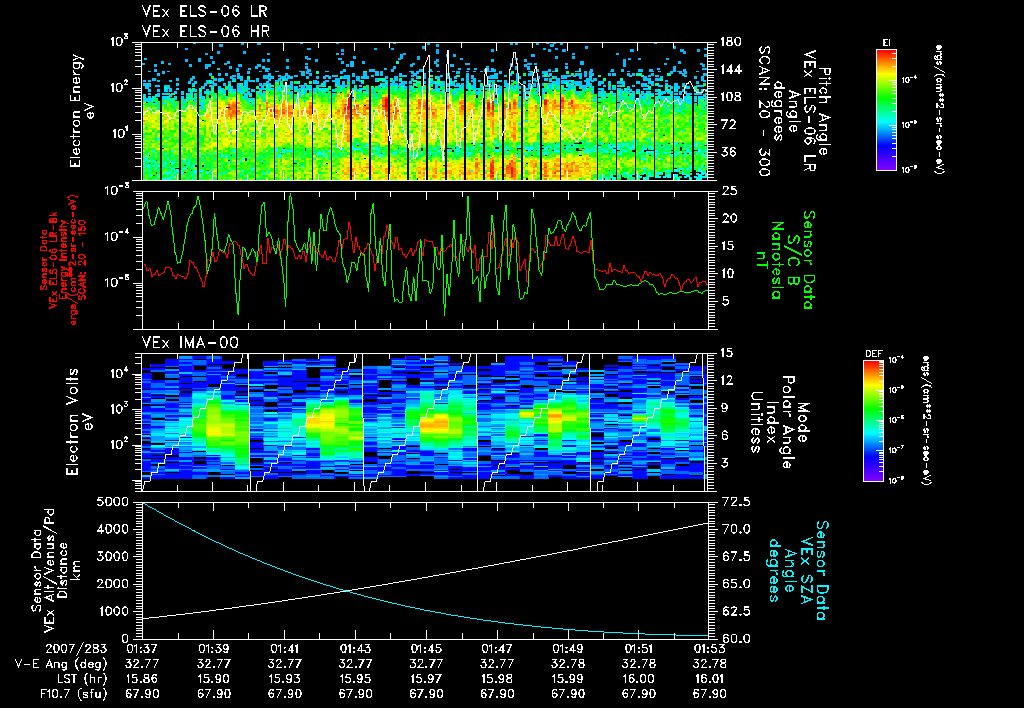1024x708 pixels.
Task: Click the 9 polar angle index tick
Action: [724, 408]
